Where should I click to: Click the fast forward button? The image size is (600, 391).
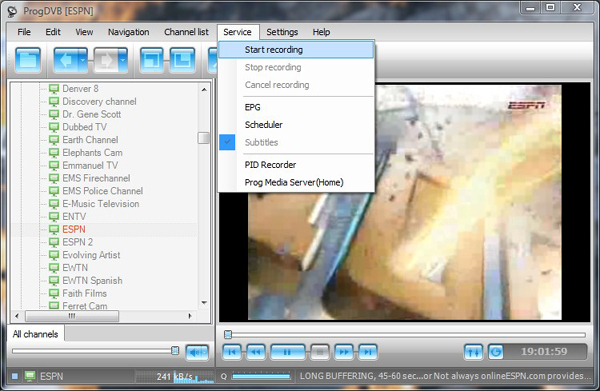344,352
